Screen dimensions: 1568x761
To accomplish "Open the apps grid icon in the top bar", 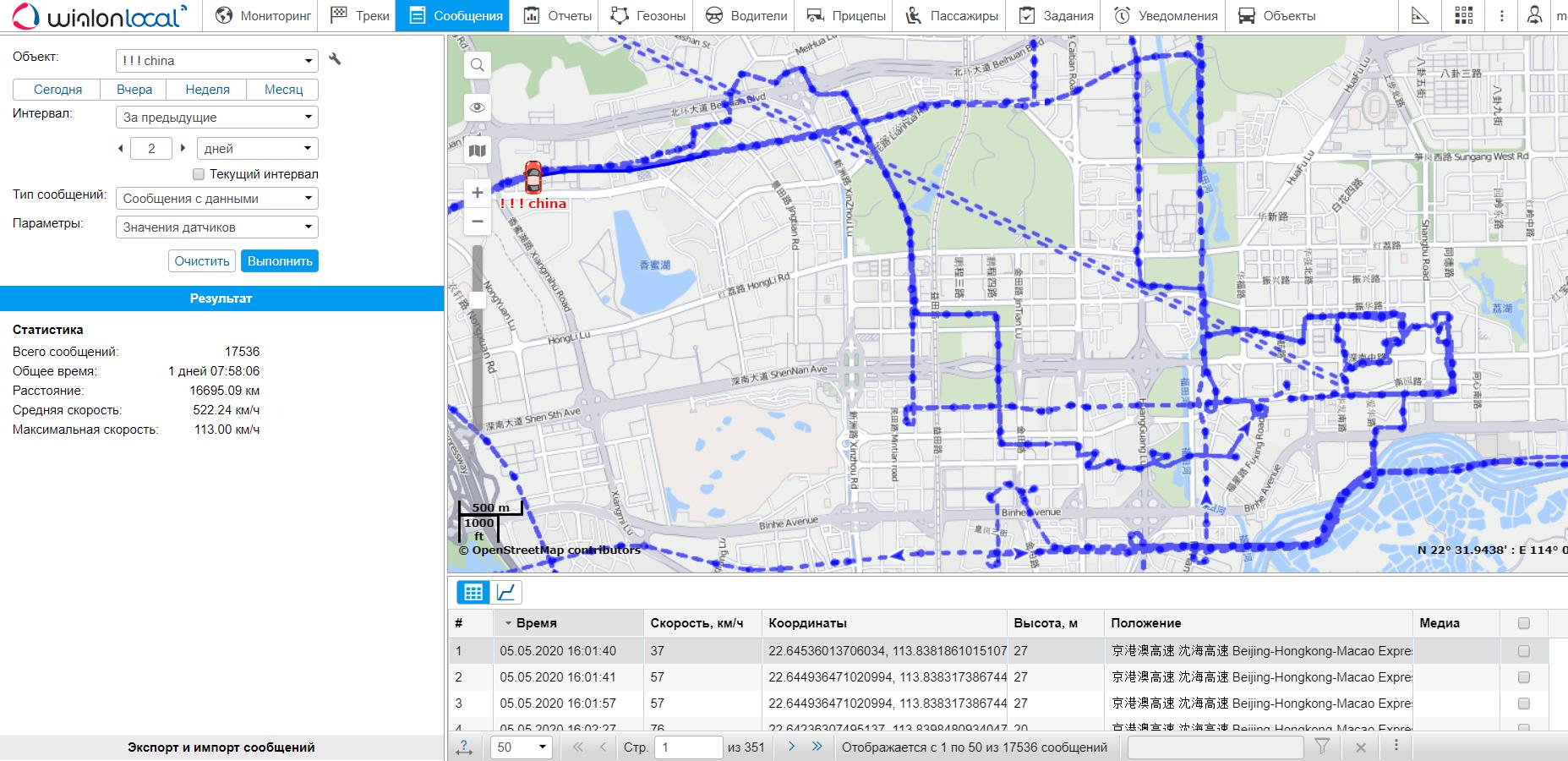I will click(x=1464, y=16).
